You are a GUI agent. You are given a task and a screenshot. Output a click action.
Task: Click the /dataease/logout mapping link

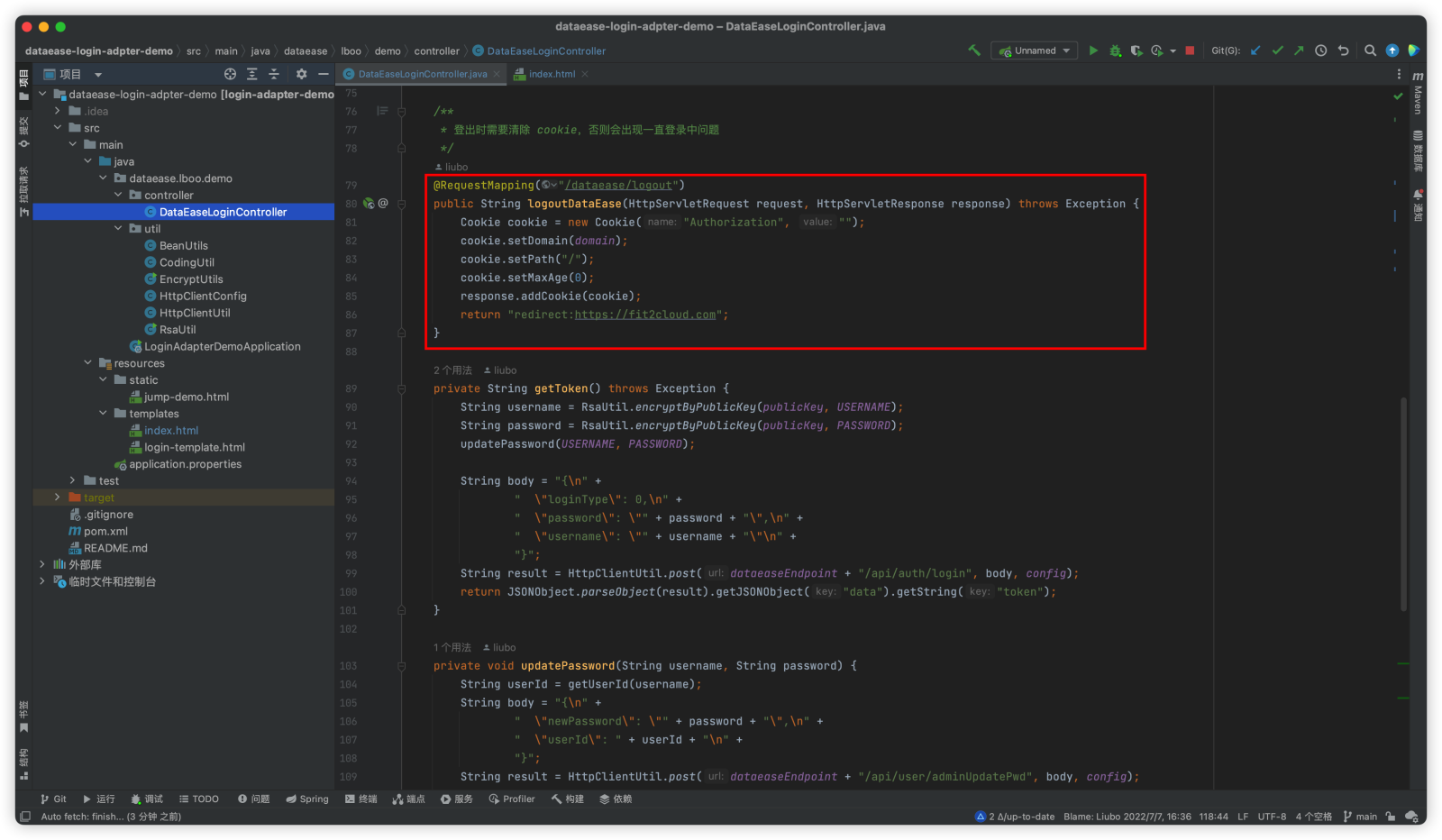pyautogui.click(x=618, y=186)
